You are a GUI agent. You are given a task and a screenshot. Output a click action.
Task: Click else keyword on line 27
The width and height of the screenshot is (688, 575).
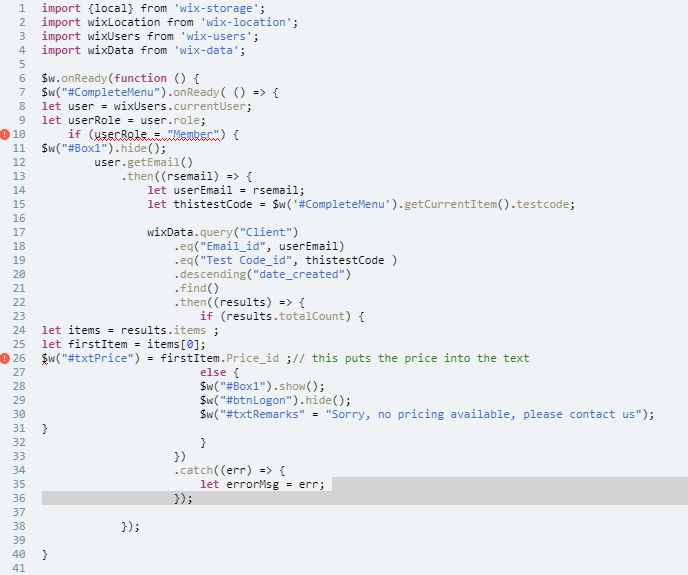(x=213, y=373)
